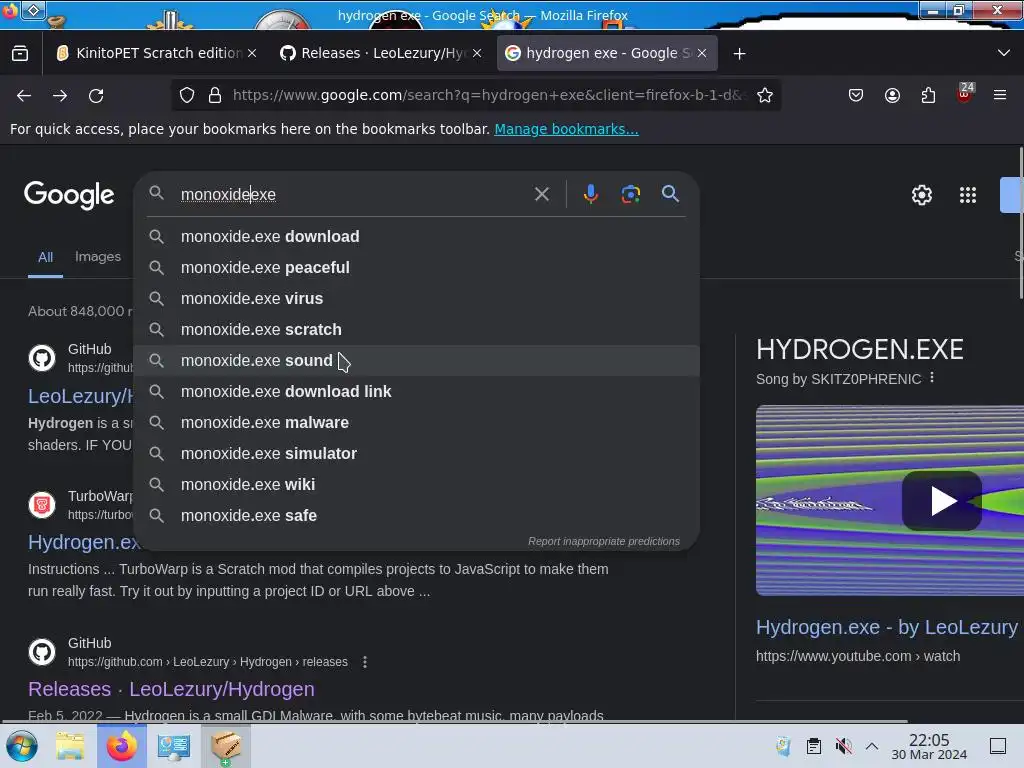The height and width of the screenshot is (768, 1024).
Task: Click the page vertical scrollbar
Action: [1021, 222]
